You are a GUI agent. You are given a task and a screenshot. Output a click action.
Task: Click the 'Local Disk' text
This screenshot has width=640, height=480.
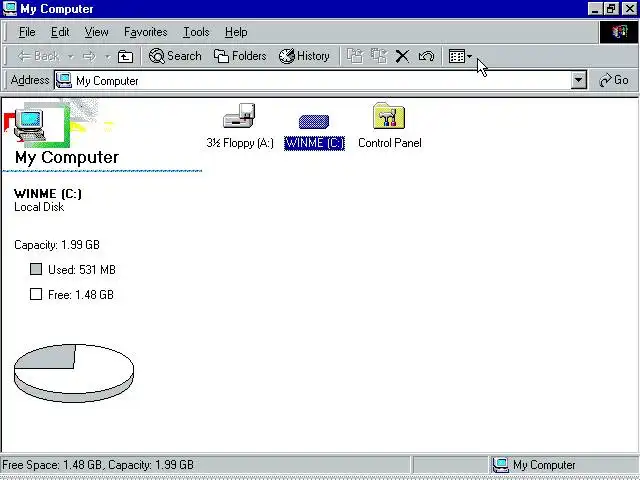[39, 207]
